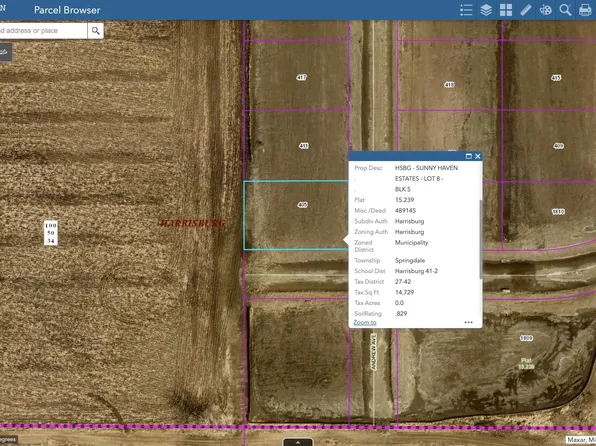Open the Query search widget
The width and height of the screenshot is (596, 446).
point(565,10)
